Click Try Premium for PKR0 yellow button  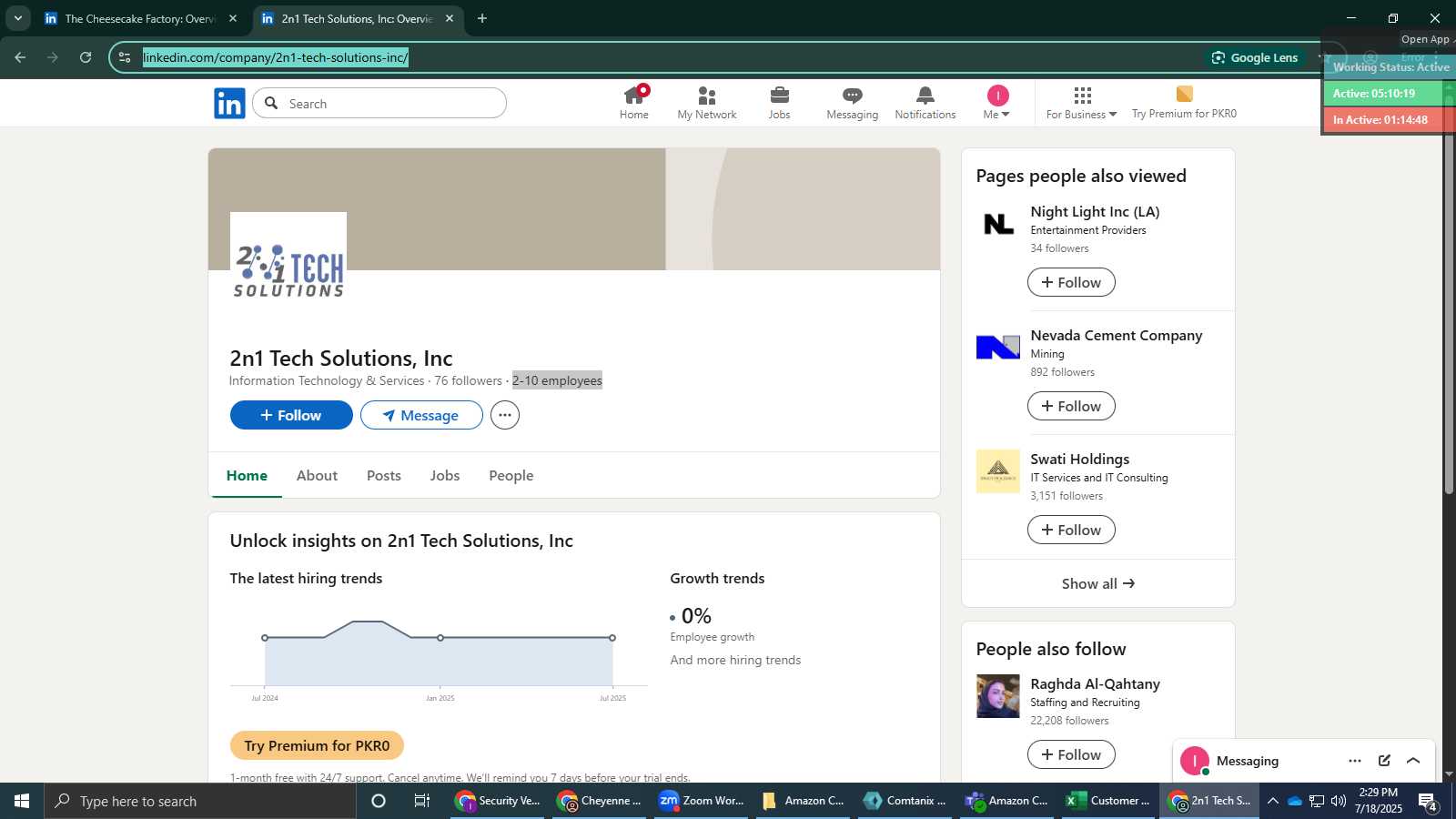(317, 745)
